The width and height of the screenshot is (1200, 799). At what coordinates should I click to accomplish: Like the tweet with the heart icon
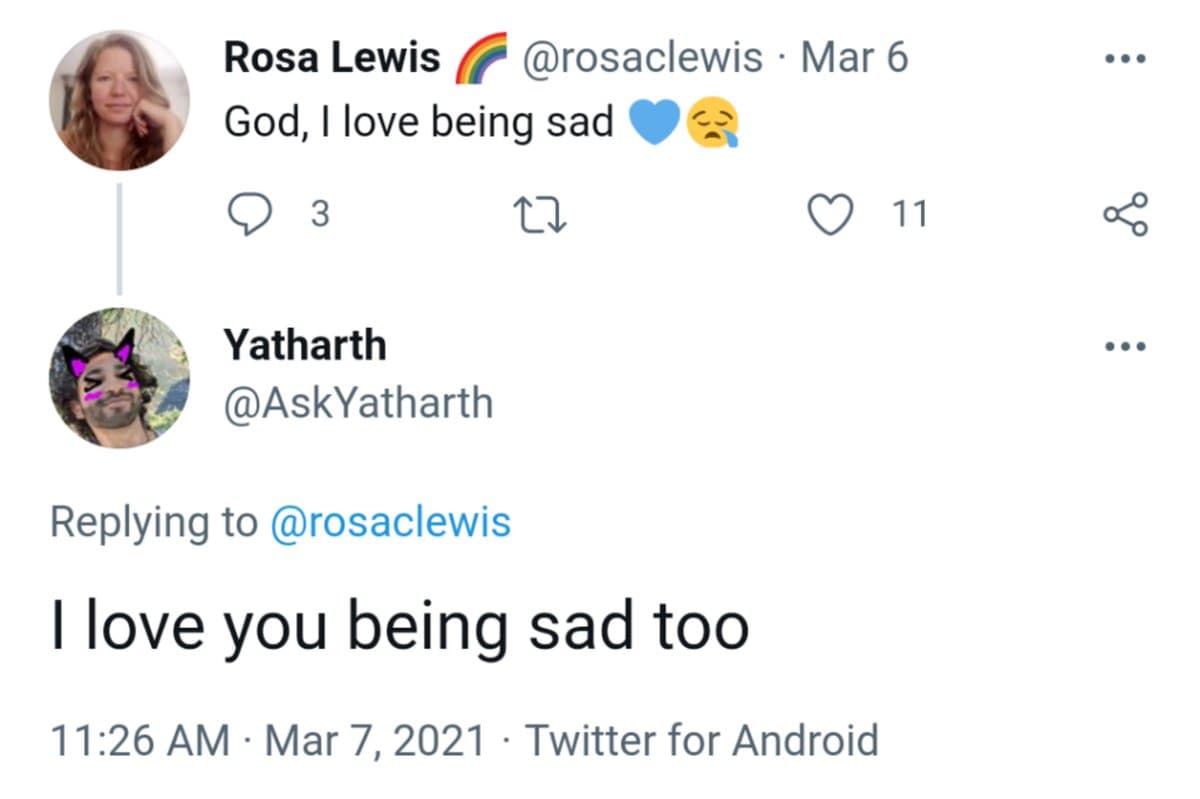point(828,214)
